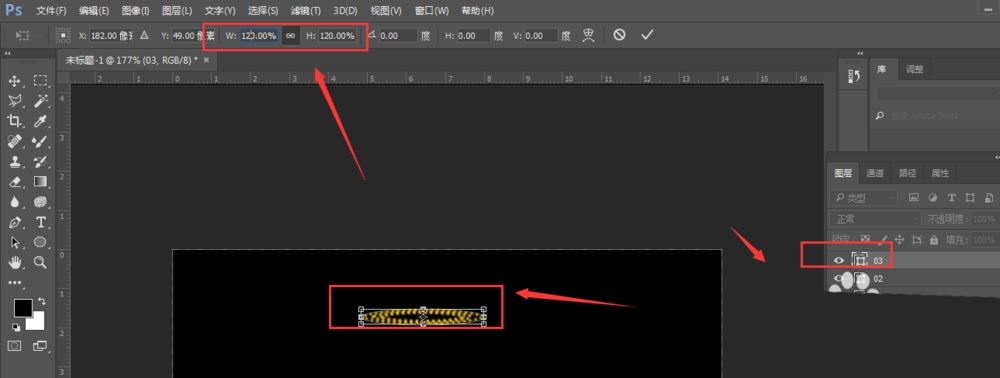The height and width of the screenshot is (378, 1000).
Task: Open the Filter menu
Action: tap(305, 11)
